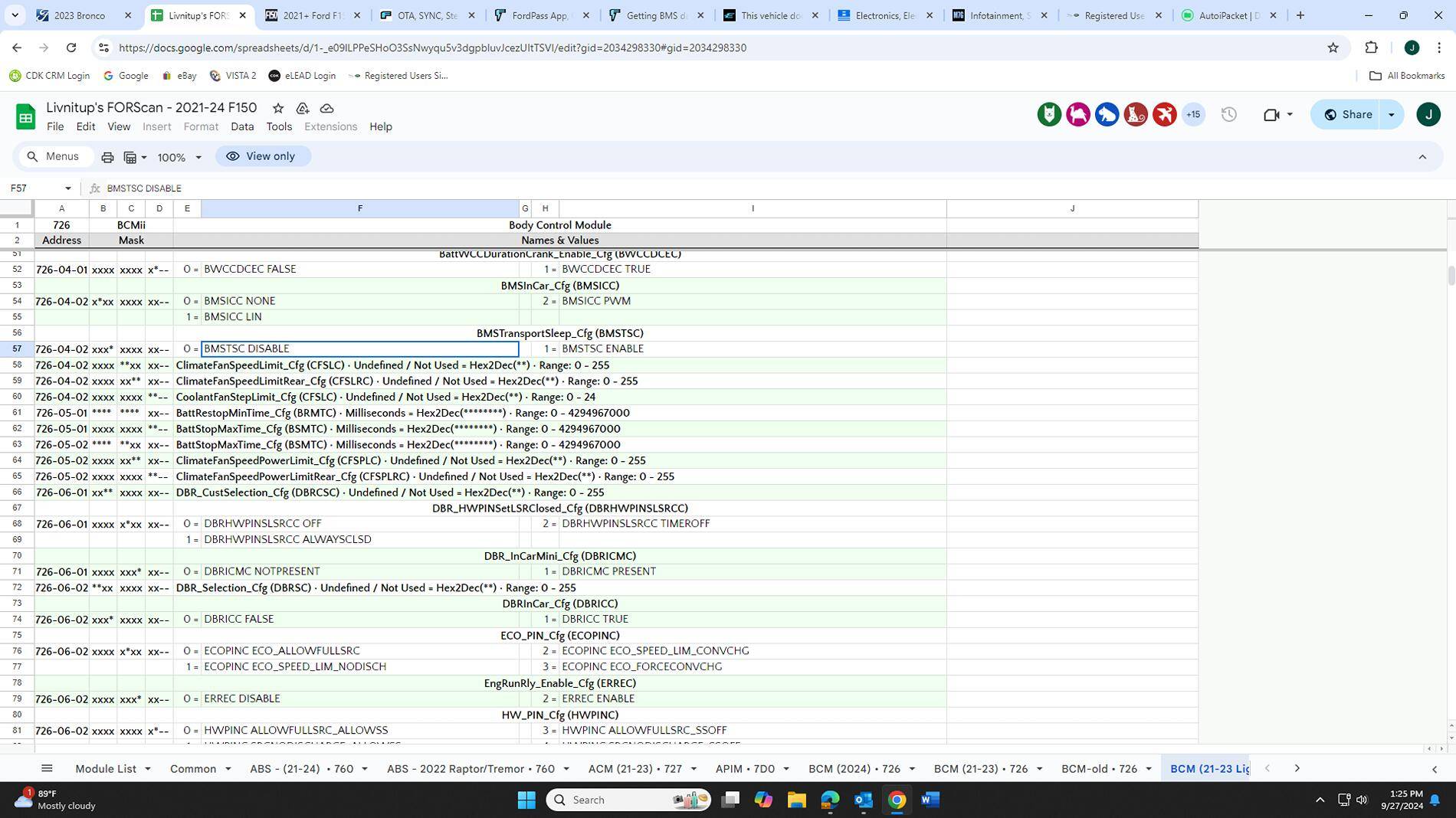This screenshot has width=1456, height=818.
Task: Click the pink anonymous viewer avatar
Action: click(x=1078, y=115)
